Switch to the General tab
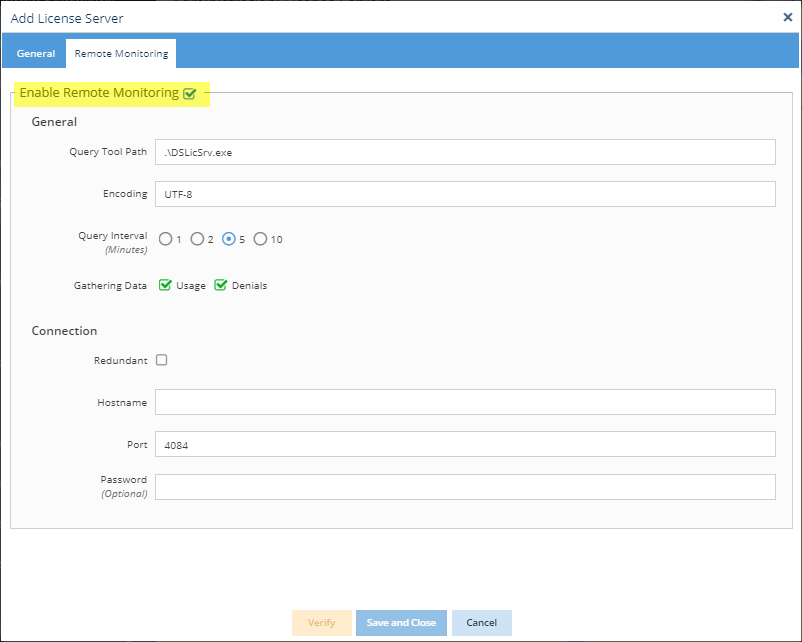 36,54
